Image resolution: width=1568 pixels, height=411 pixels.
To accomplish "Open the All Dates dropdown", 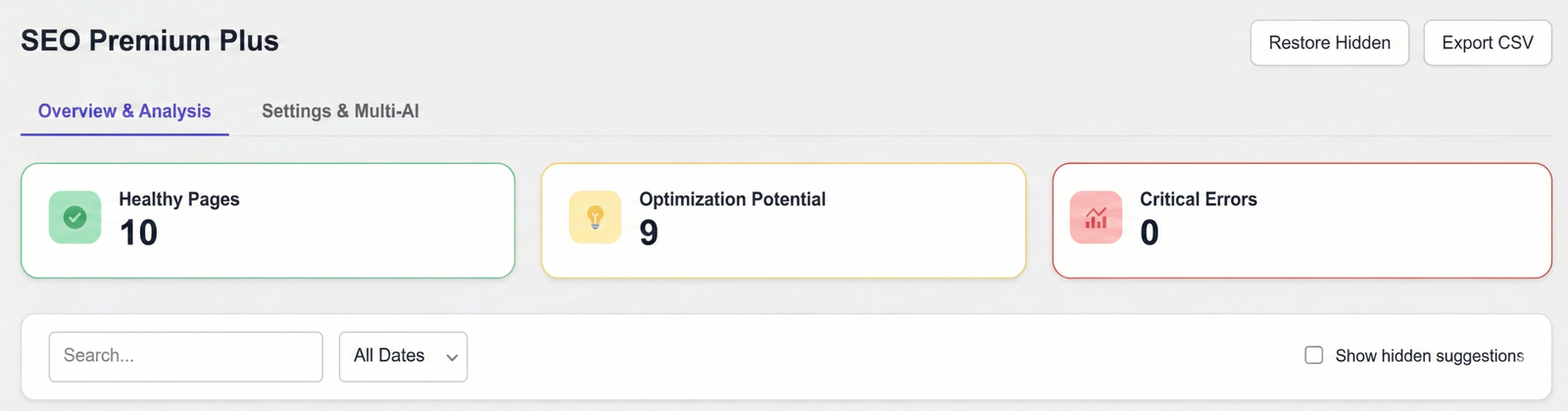I will click(402, 356).
